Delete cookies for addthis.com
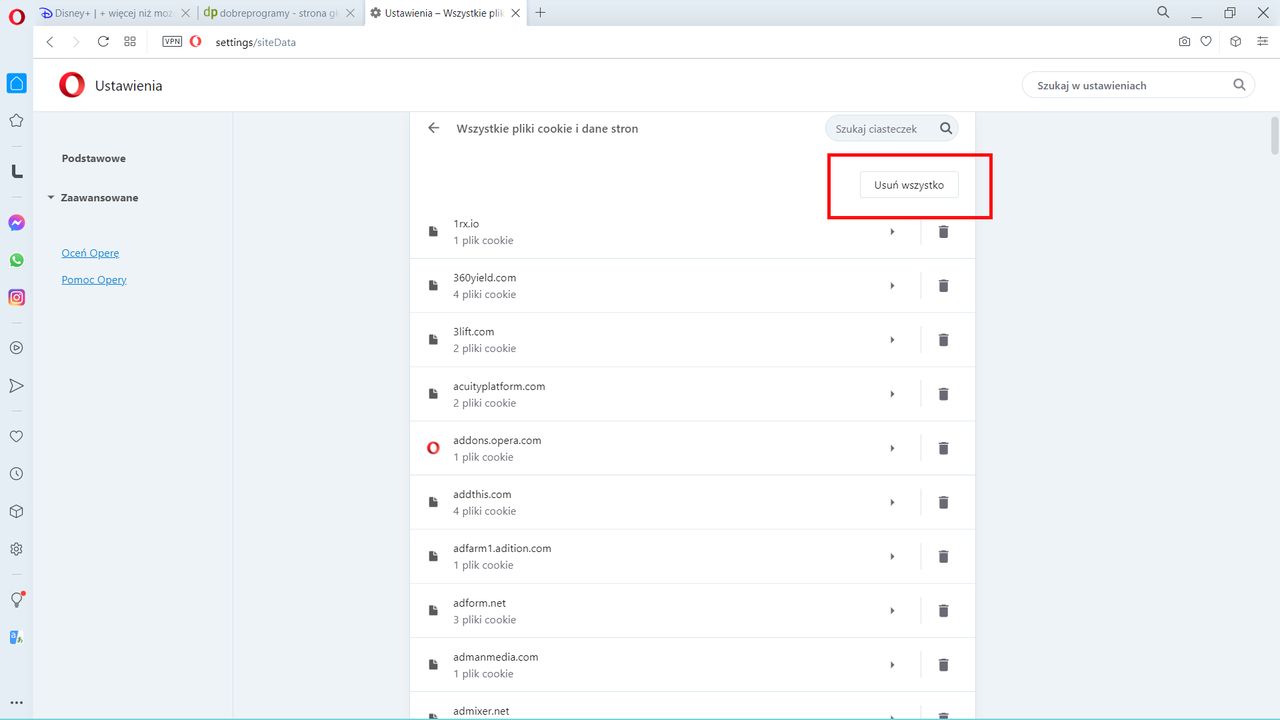Viewport: 1280px width, 720px height. tap(943, 502)
